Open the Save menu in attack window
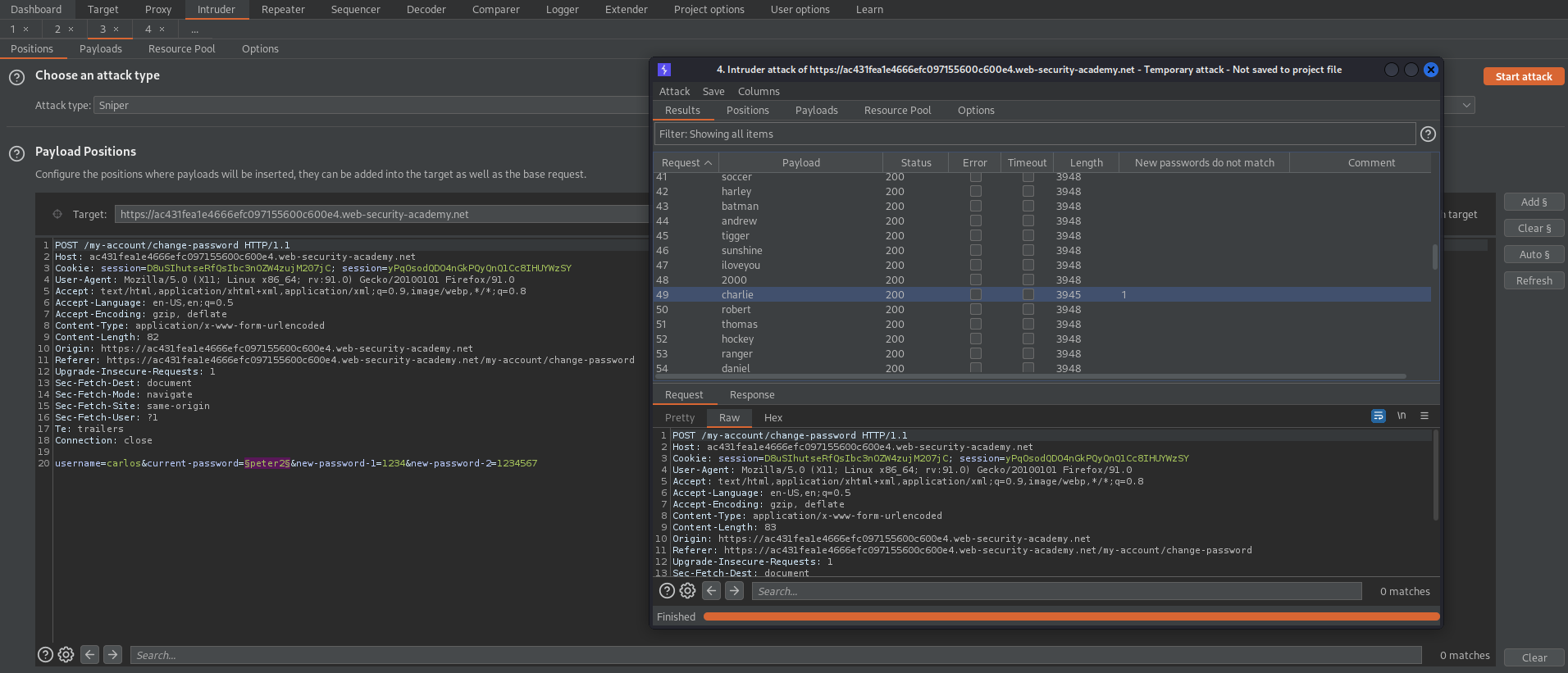The image size is (1568, 673). click(713, 91)
